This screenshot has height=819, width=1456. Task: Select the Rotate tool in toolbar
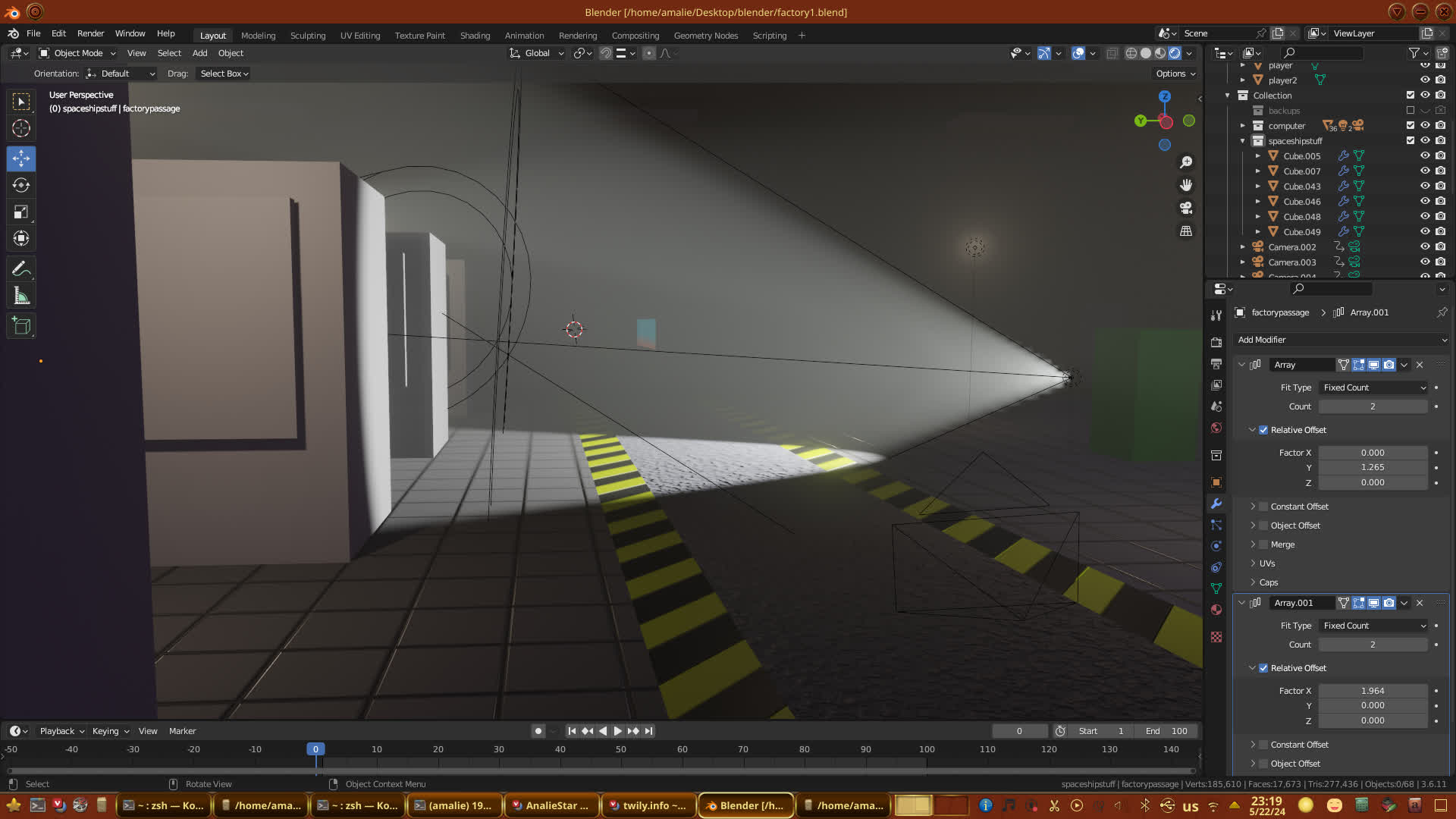pos(21,185)
